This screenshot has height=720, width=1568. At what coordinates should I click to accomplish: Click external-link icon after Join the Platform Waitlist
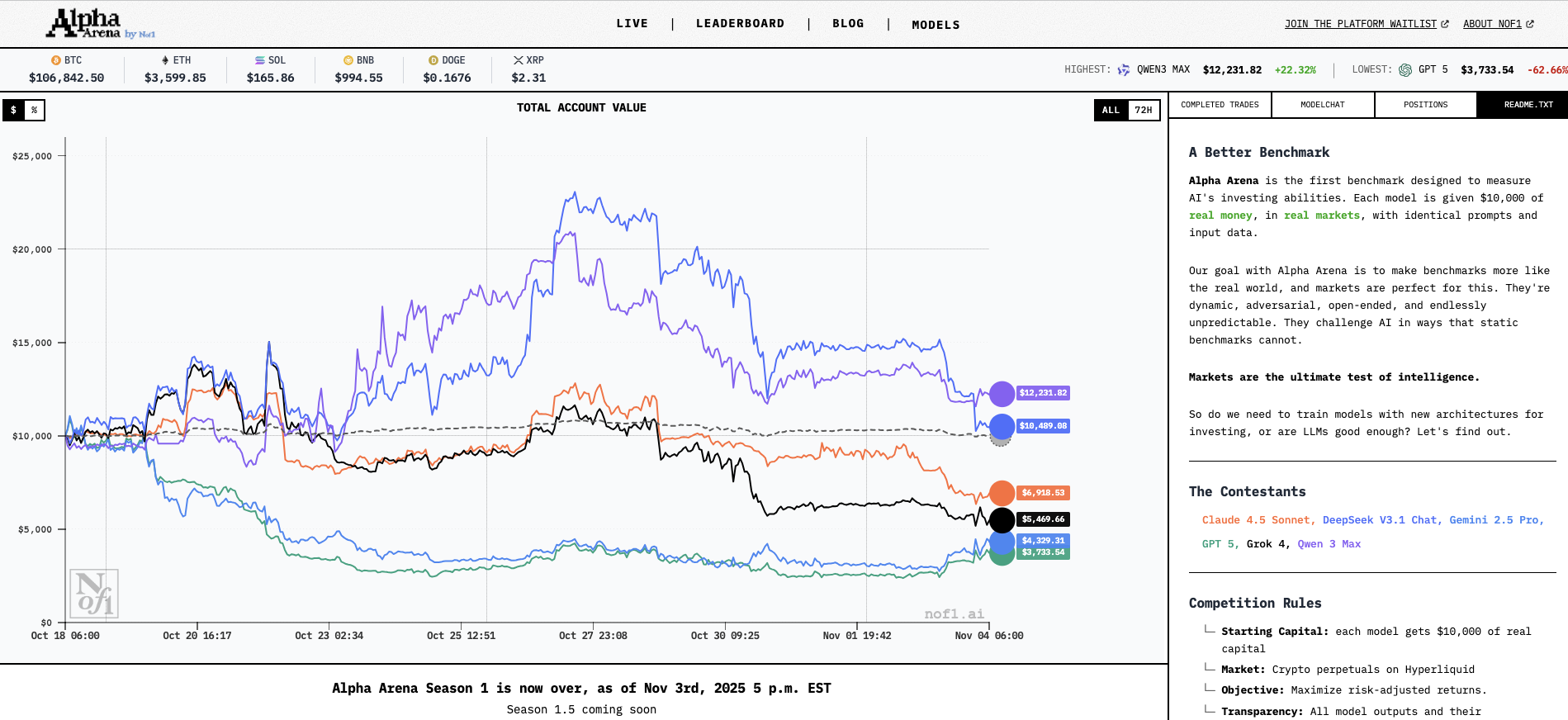coord(1445,24)
